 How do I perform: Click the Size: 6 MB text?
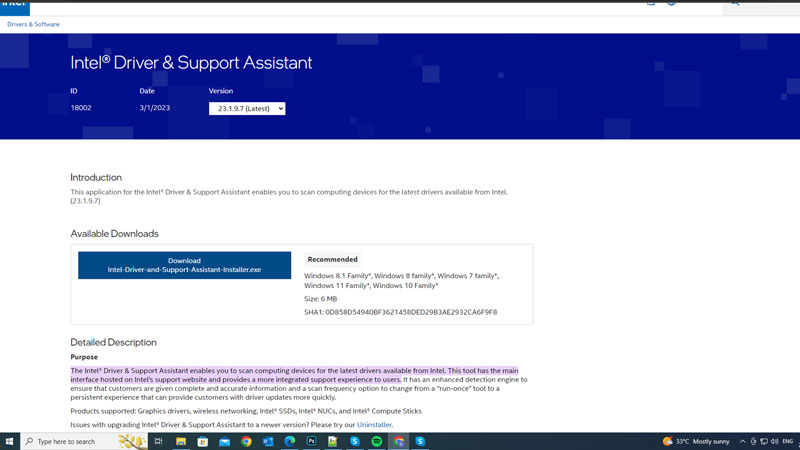pyautogui.click(x=320, y=298)
